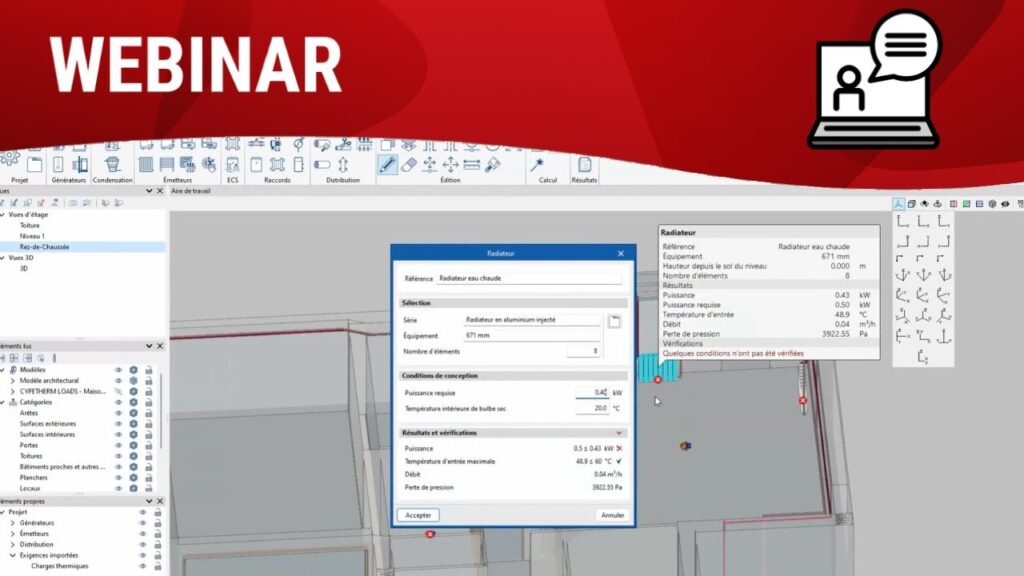Screen dimensions: 1024x576
Task: Click the eraser tool in Édition group
Action: tap(408, 165)
